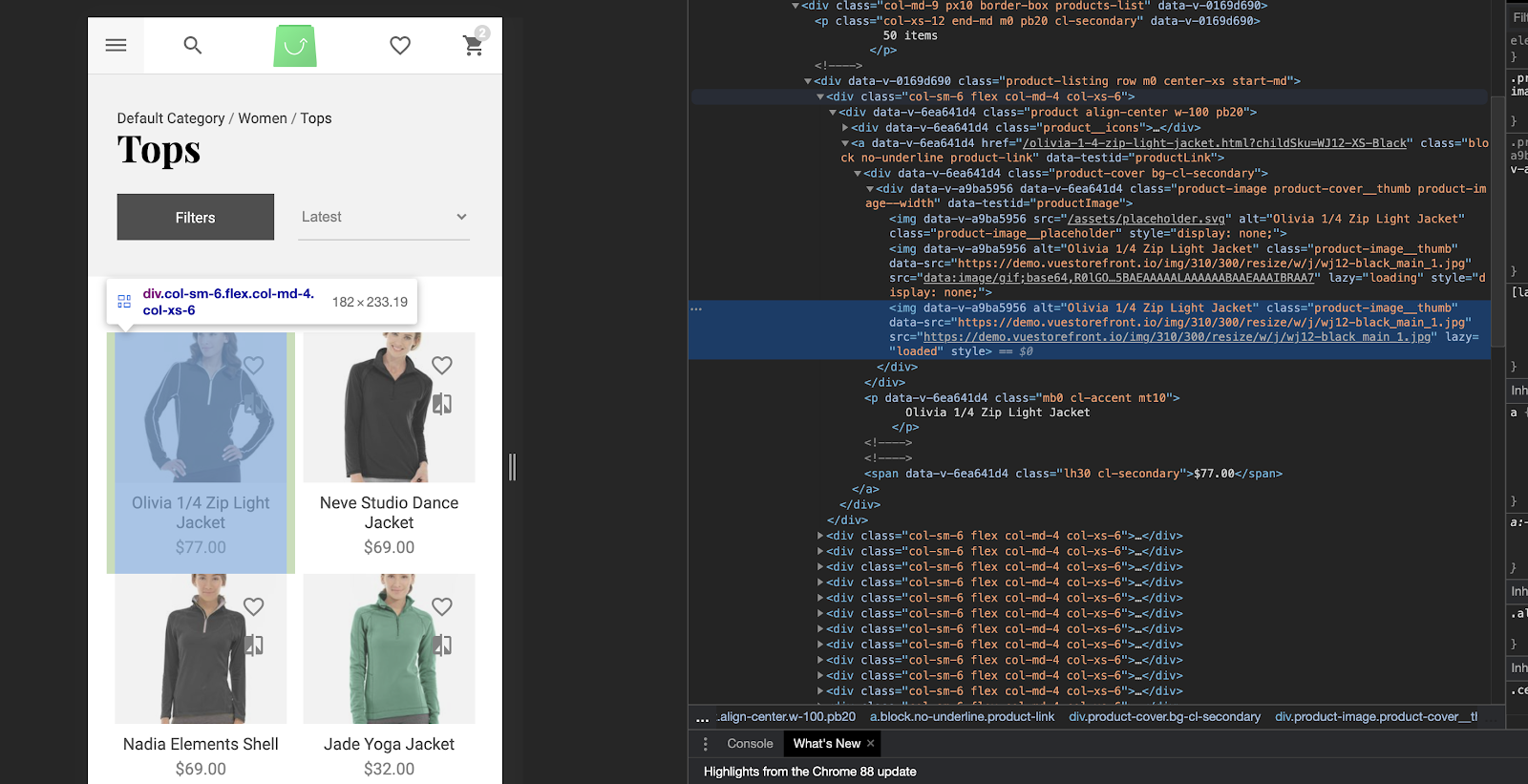
Task: Open the data:image/gif base64 src link
Action: (1119, 278)
